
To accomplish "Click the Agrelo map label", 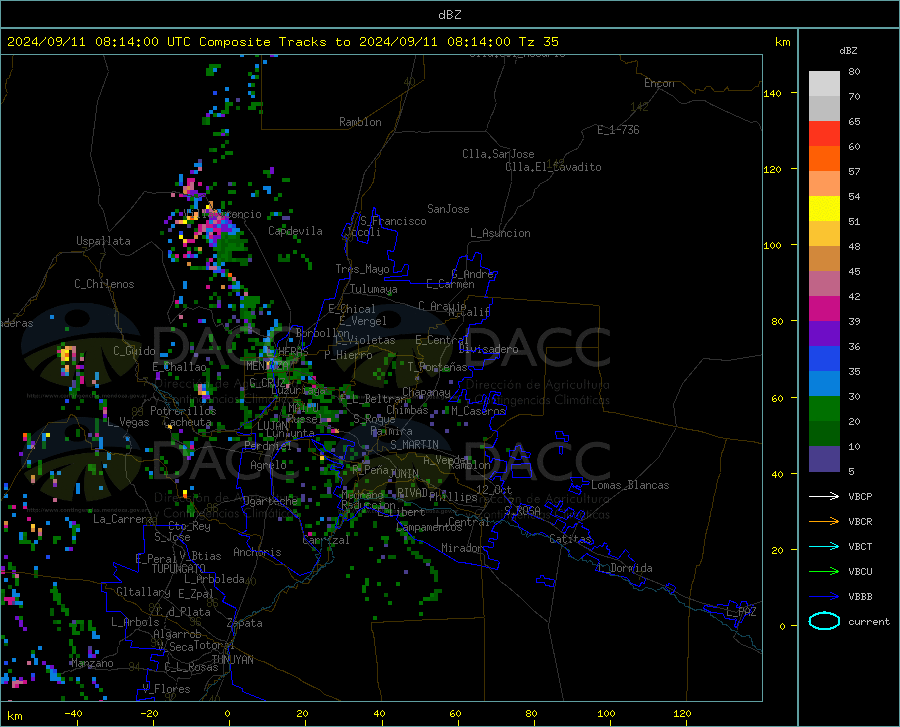I will point(268,465).
